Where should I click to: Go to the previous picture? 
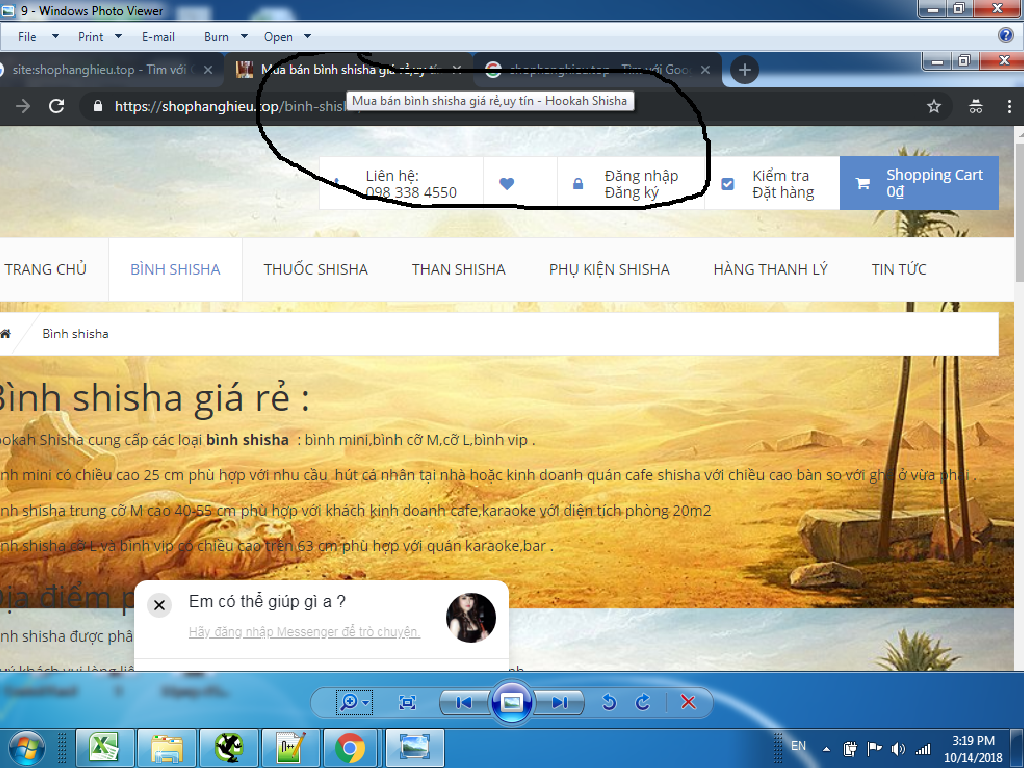[x=464, y=703]
